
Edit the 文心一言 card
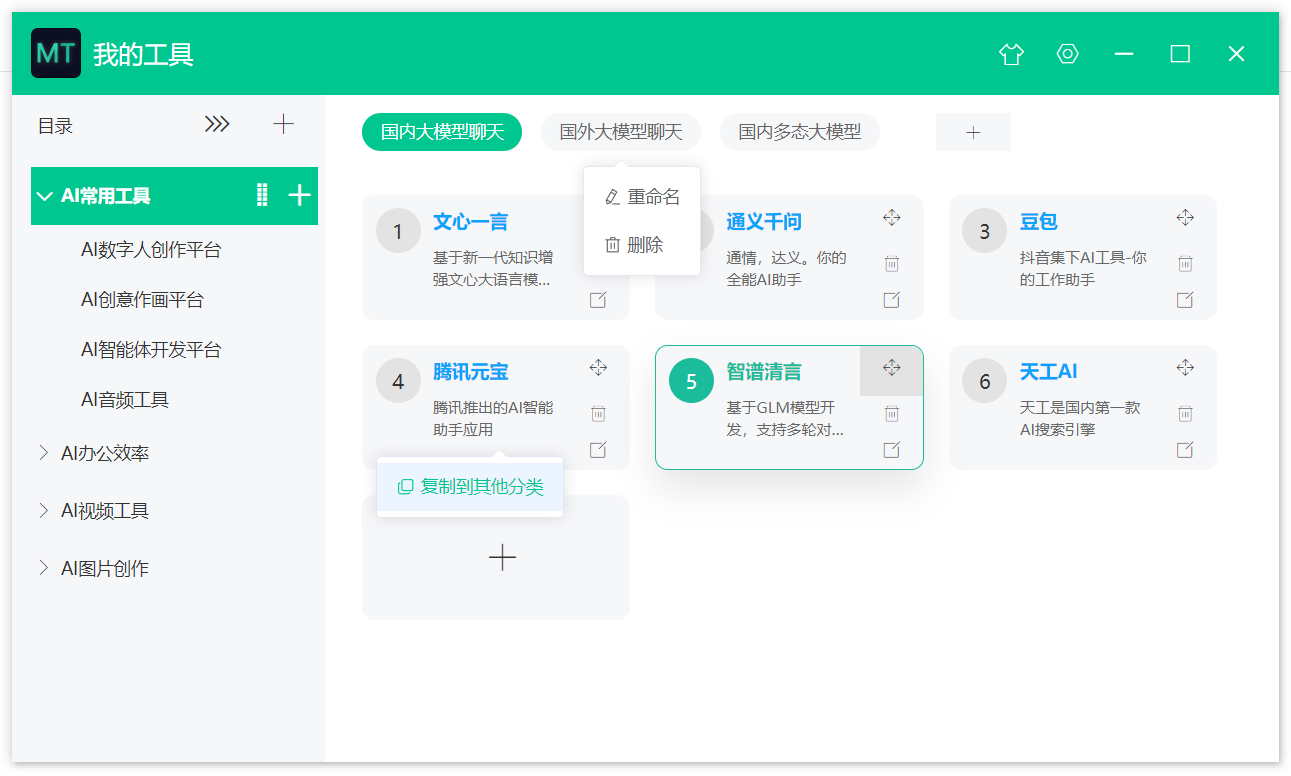[598, 300]
